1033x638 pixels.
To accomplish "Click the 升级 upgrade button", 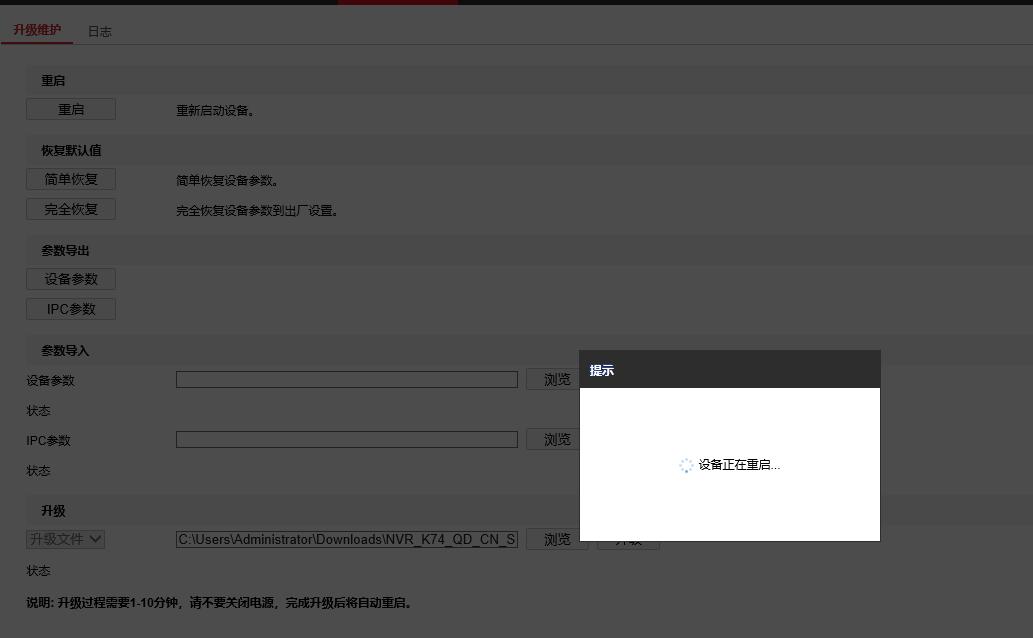I will (x=628, y=539).
